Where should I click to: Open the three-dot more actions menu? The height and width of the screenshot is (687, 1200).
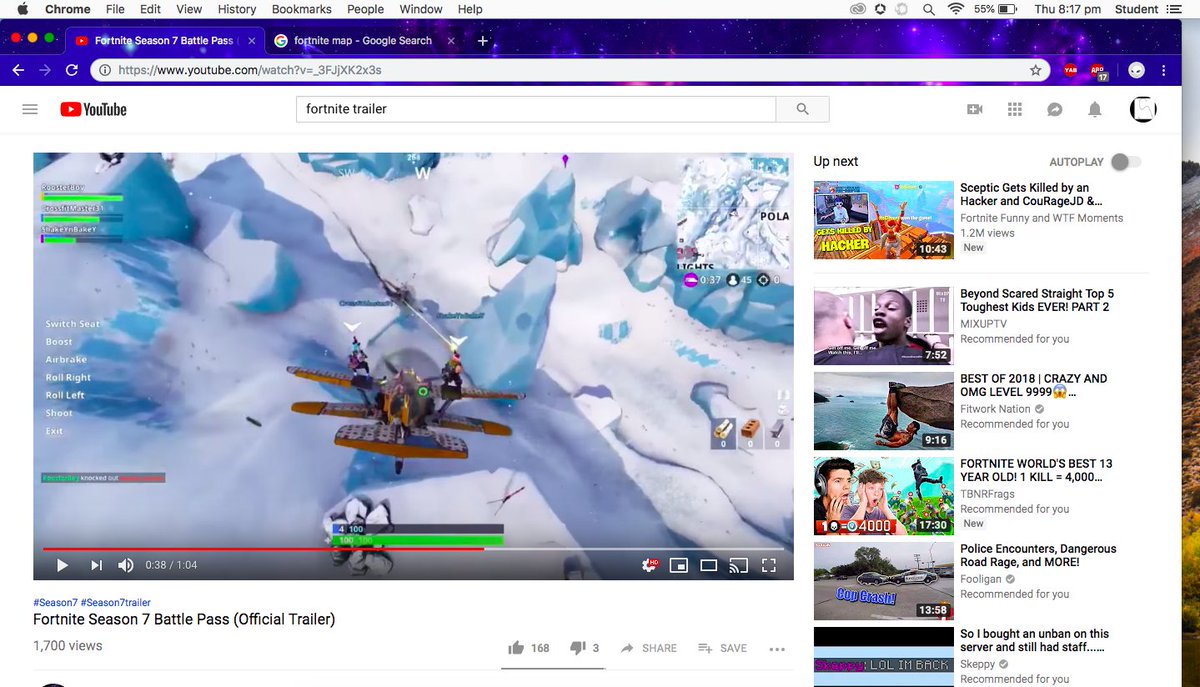coord(777,648)
